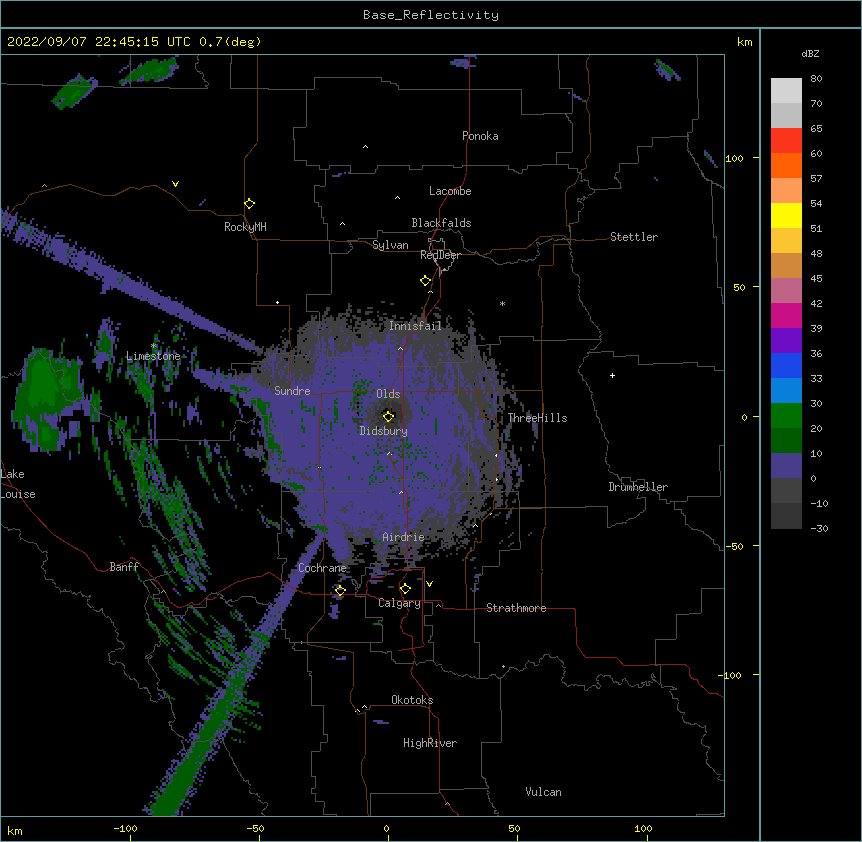
Task: Click the yellow diamond marker above RockyMH
Action: point(250,203)
